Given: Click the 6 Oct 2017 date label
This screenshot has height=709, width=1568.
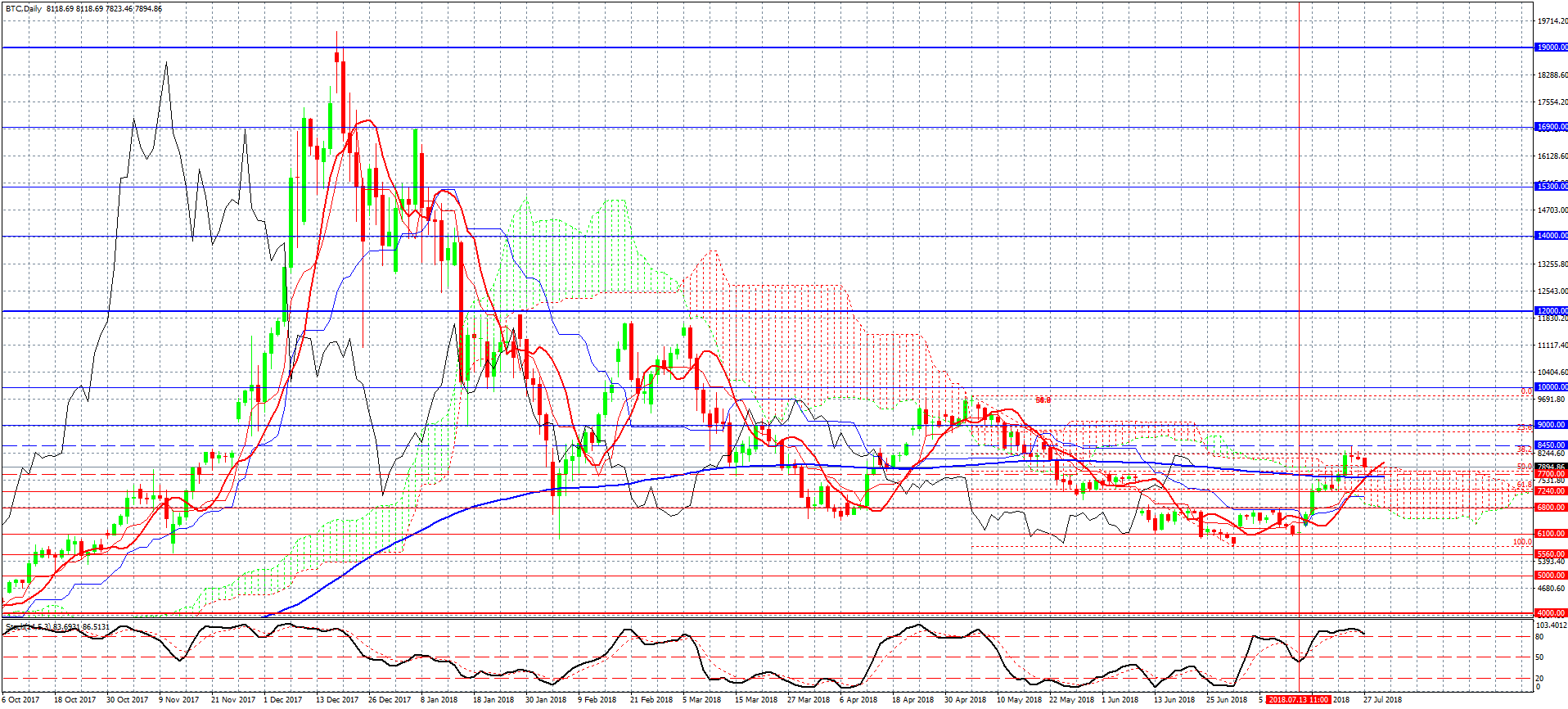Looking at the screenshot, I should pos(20,700).
